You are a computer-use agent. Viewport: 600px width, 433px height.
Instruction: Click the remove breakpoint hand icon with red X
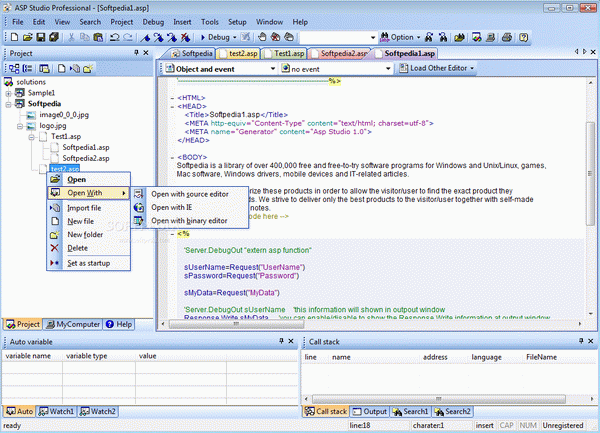276,37
